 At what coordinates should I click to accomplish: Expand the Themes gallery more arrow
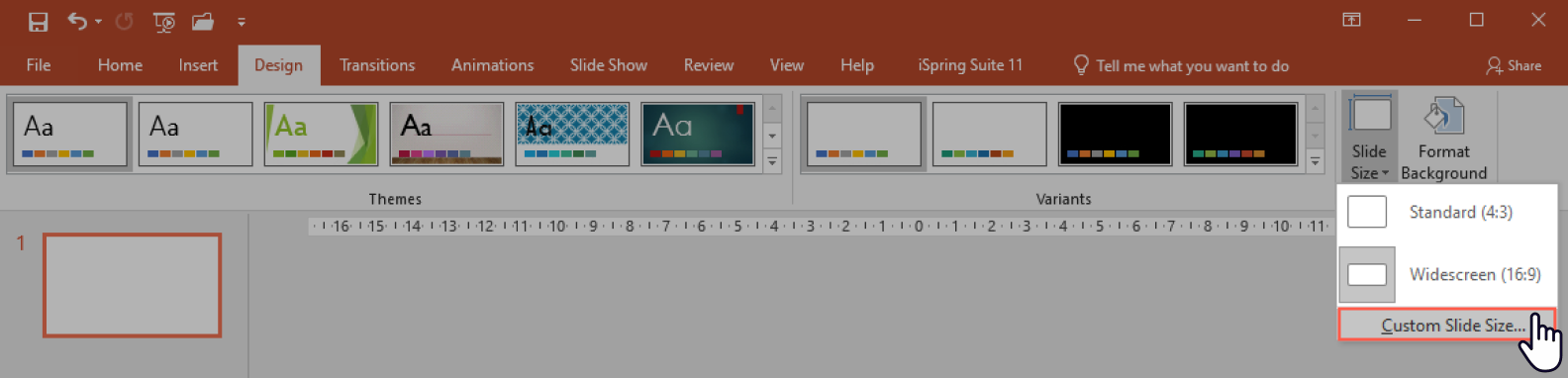[x=772, y=161]
